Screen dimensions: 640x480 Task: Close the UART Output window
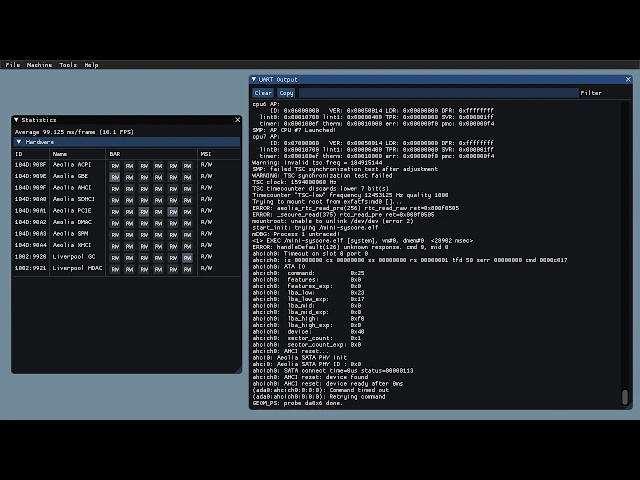tap(628, 79)
